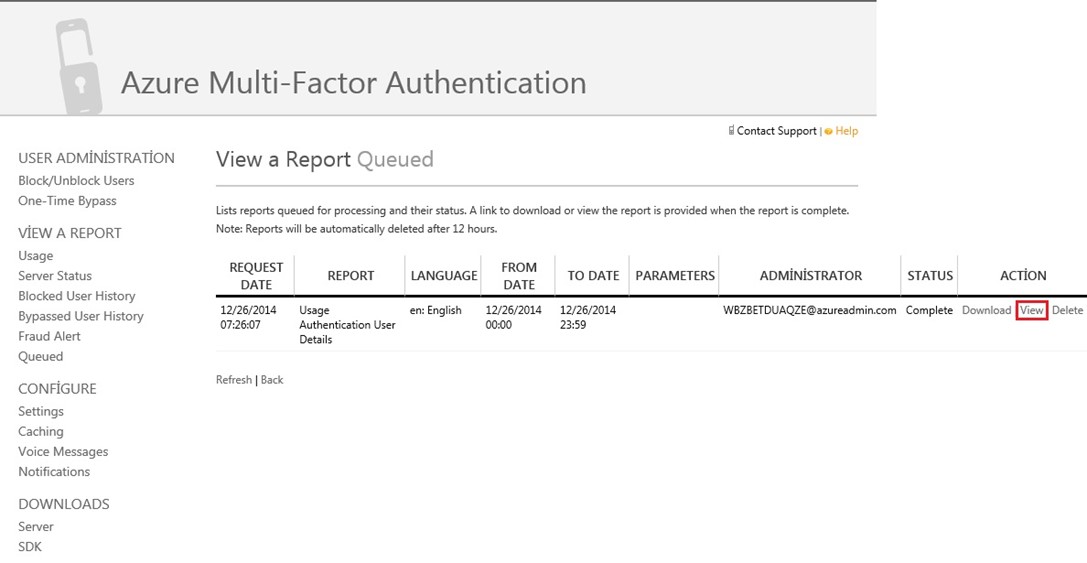The height and width of the screenshot is (563, 1087).
Task: Click the Azure Multi-Factor Authentication title
Action: pyautogui.click(x=354, y=83)
